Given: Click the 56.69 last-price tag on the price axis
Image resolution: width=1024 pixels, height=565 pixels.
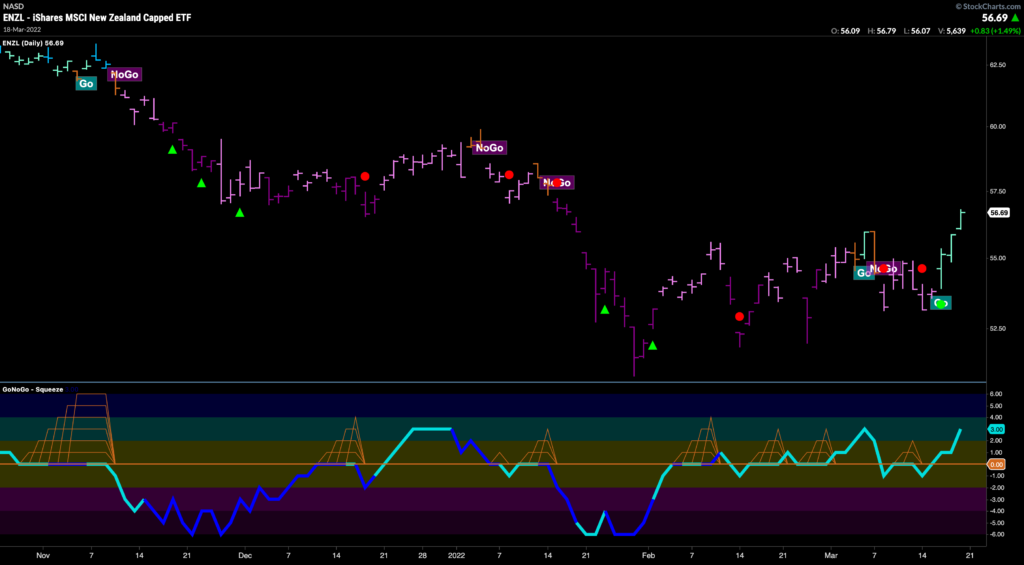Looking at the screenshot, I should 999,212.
